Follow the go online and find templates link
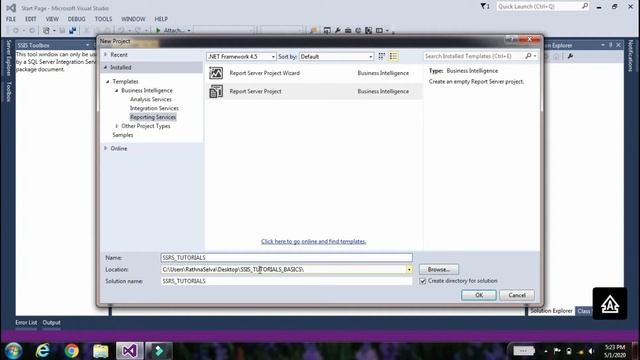This screenshot has width=640, height=360. pyautogui.click(x=313, y=241)
